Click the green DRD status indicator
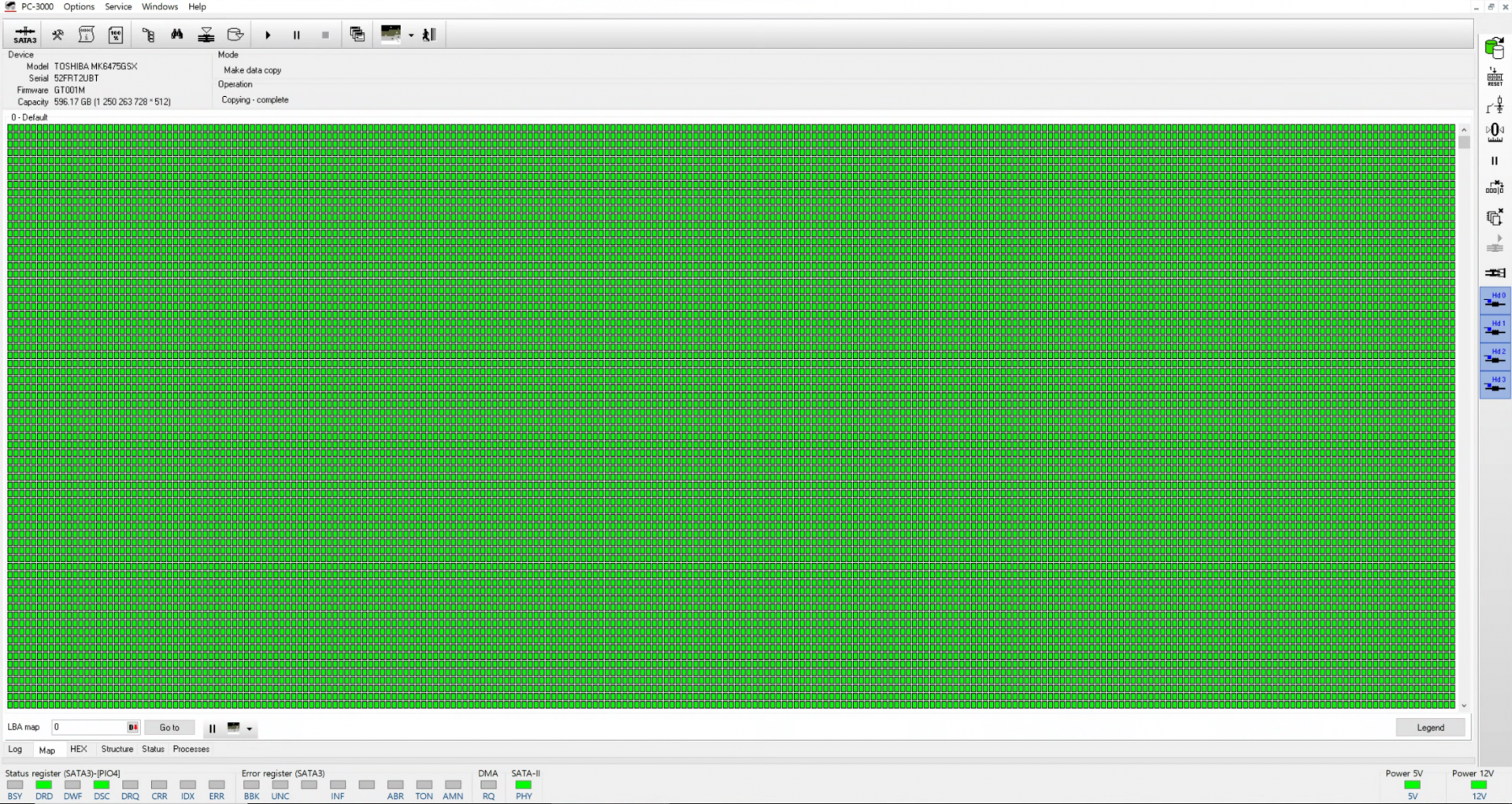1512x804 pixels. click(44, 785)
